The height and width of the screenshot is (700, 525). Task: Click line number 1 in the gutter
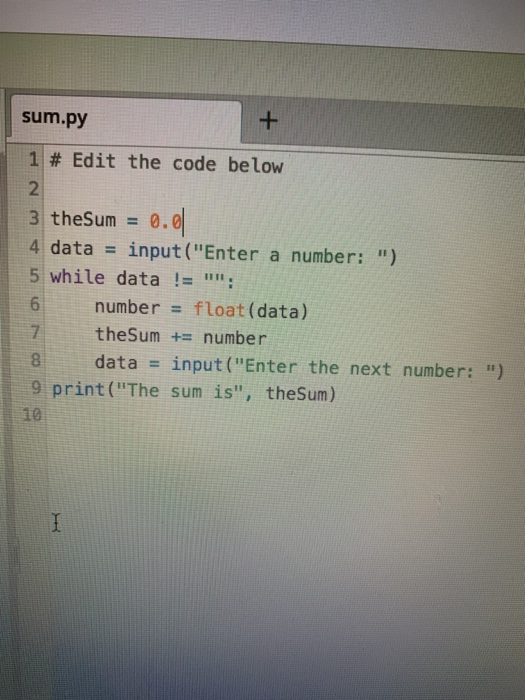pos(33,159)
